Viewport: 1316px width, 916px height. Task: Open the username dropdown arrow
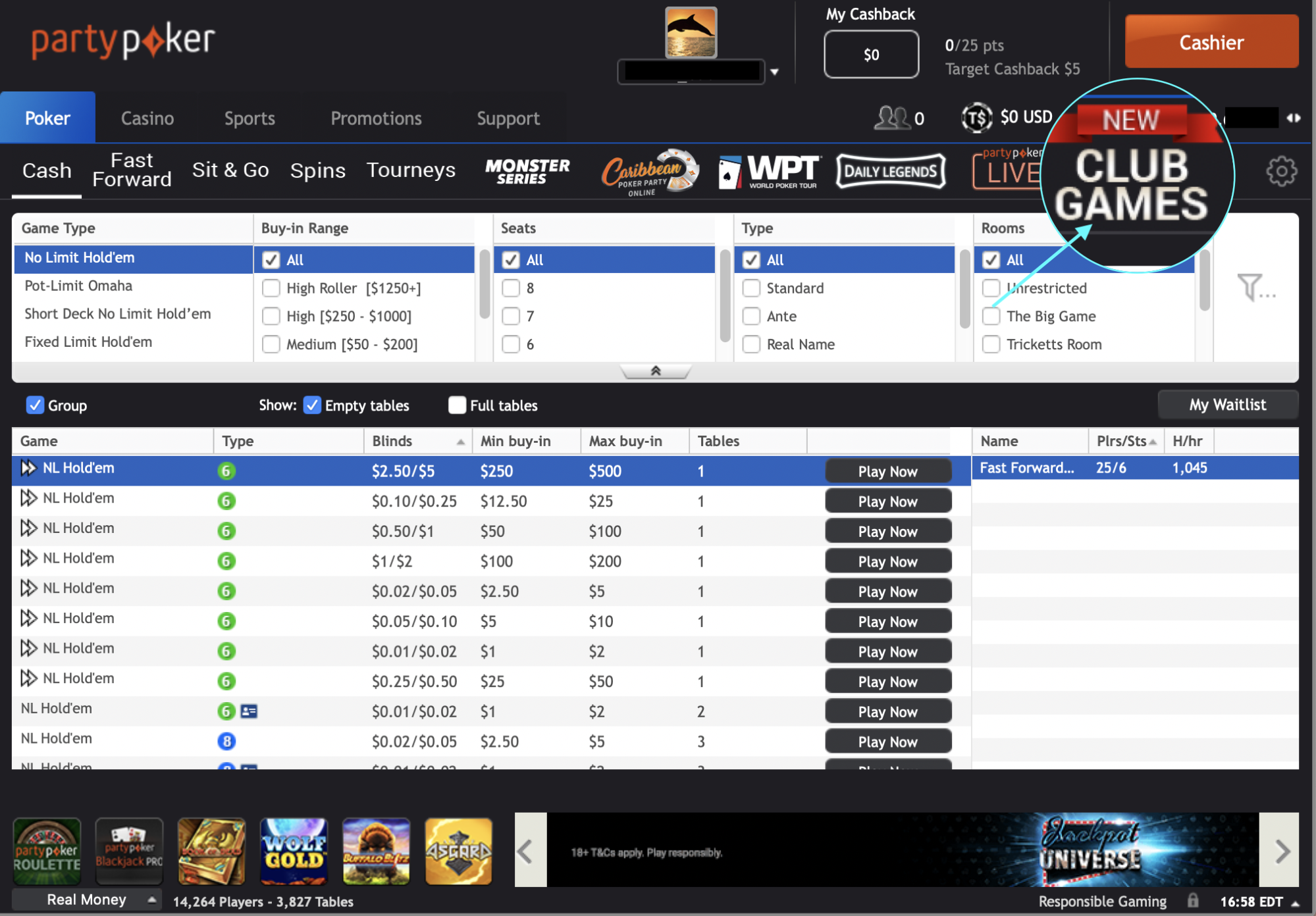[775, 72]
